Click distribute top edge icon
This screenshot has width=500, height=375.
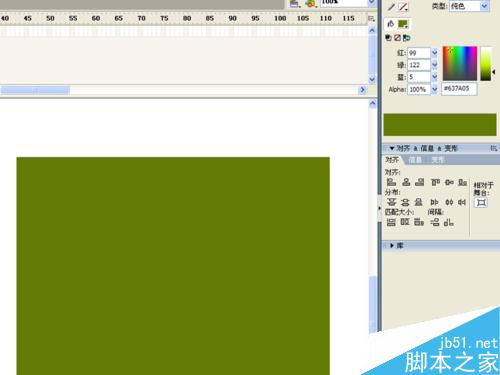391,202
